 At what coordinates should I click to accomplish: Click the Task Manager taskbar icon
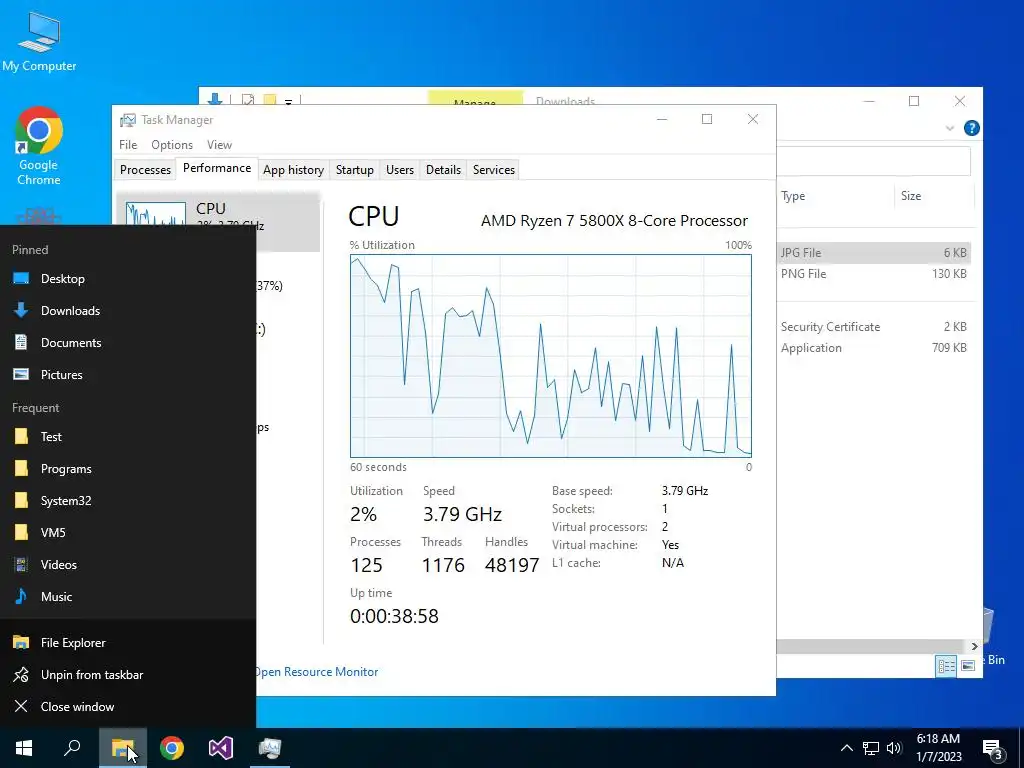pos(270,748)
